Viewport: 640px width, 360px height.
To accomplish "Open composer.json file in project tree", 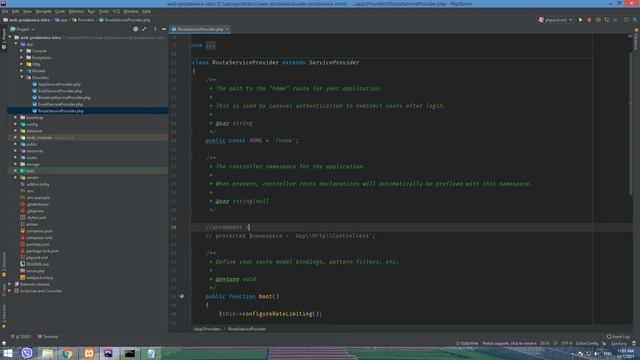I will coord(39,231).
